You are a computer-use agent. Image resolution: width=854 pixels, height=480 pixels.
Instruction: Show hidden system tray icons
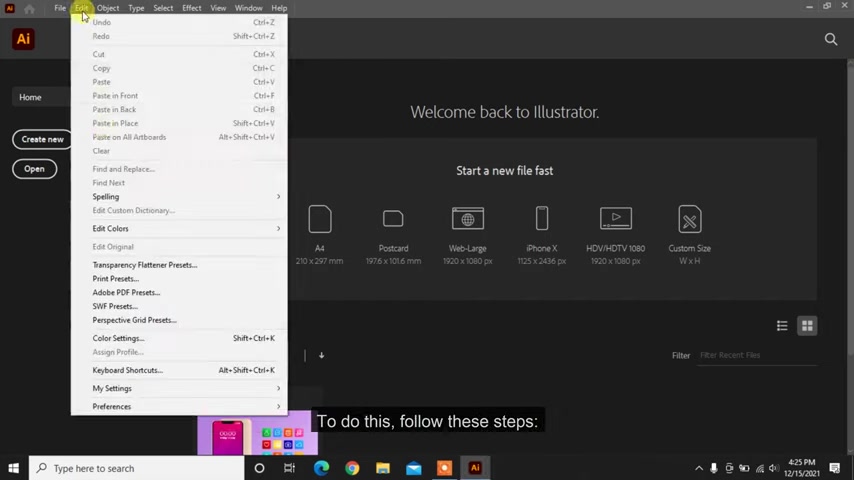point(699,468)
